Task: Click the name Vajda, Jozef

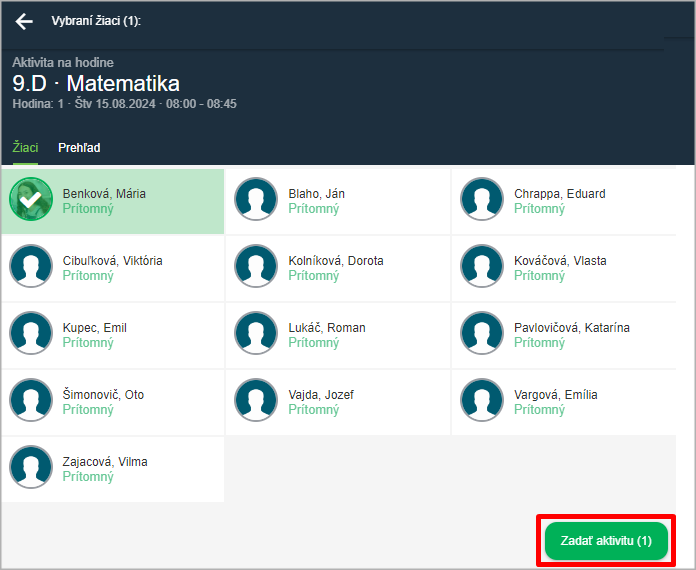Action: (x=321, y=395)
